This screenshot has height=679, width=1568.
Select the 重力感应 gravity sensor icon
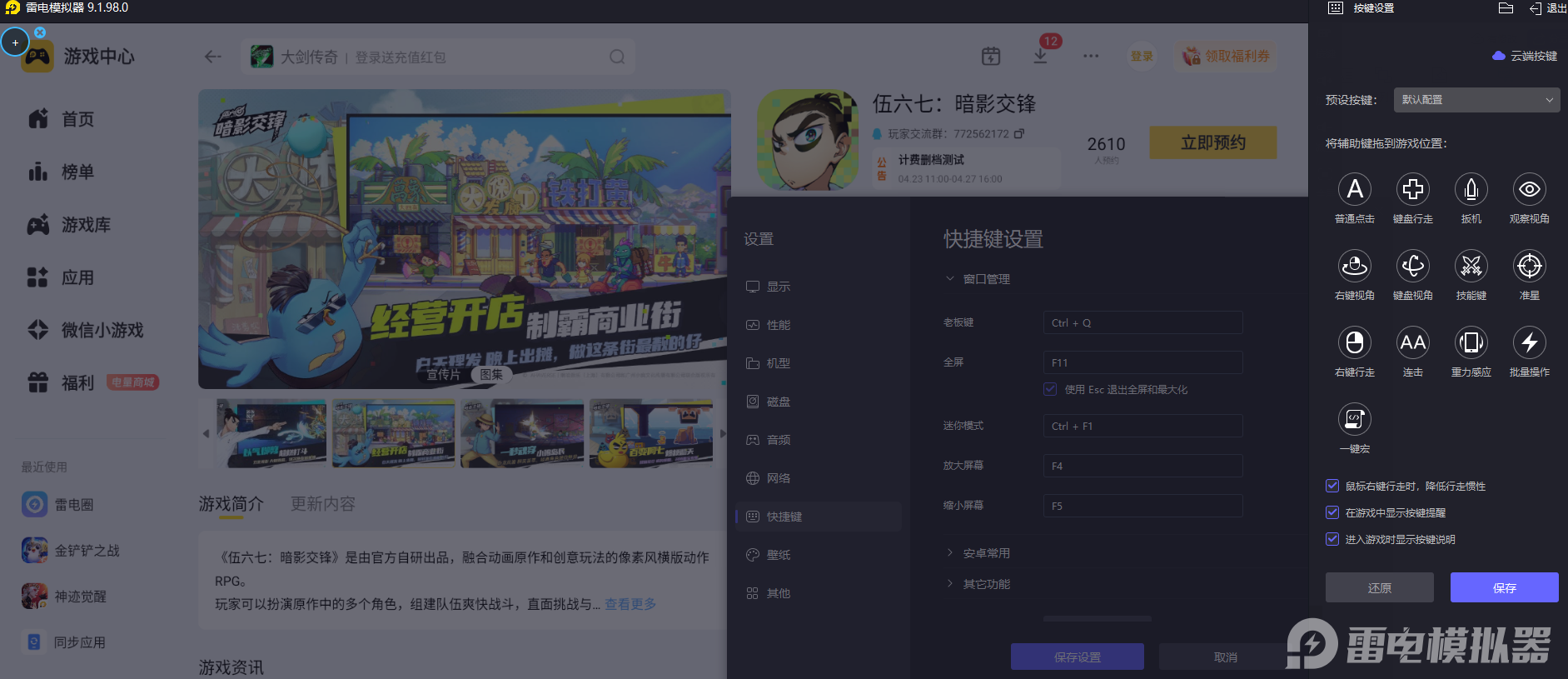tap(1471, 342)
